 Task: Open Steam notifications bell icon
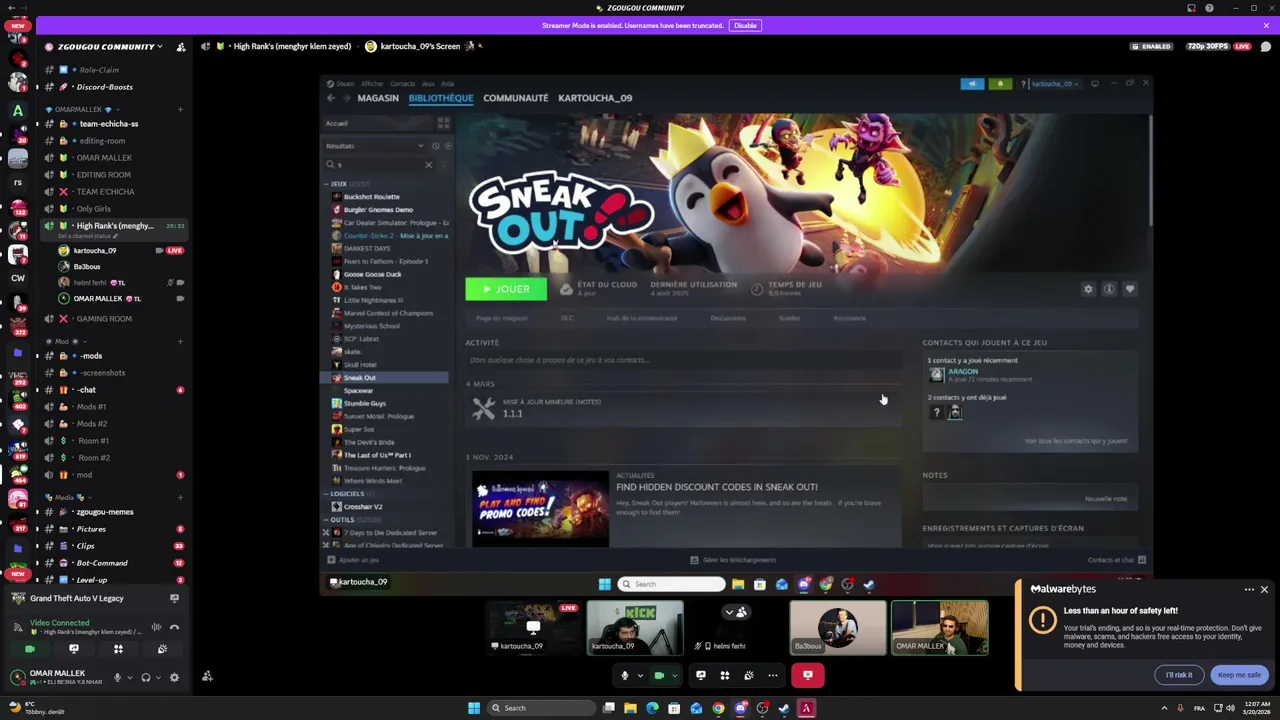tap(1000, 84)
